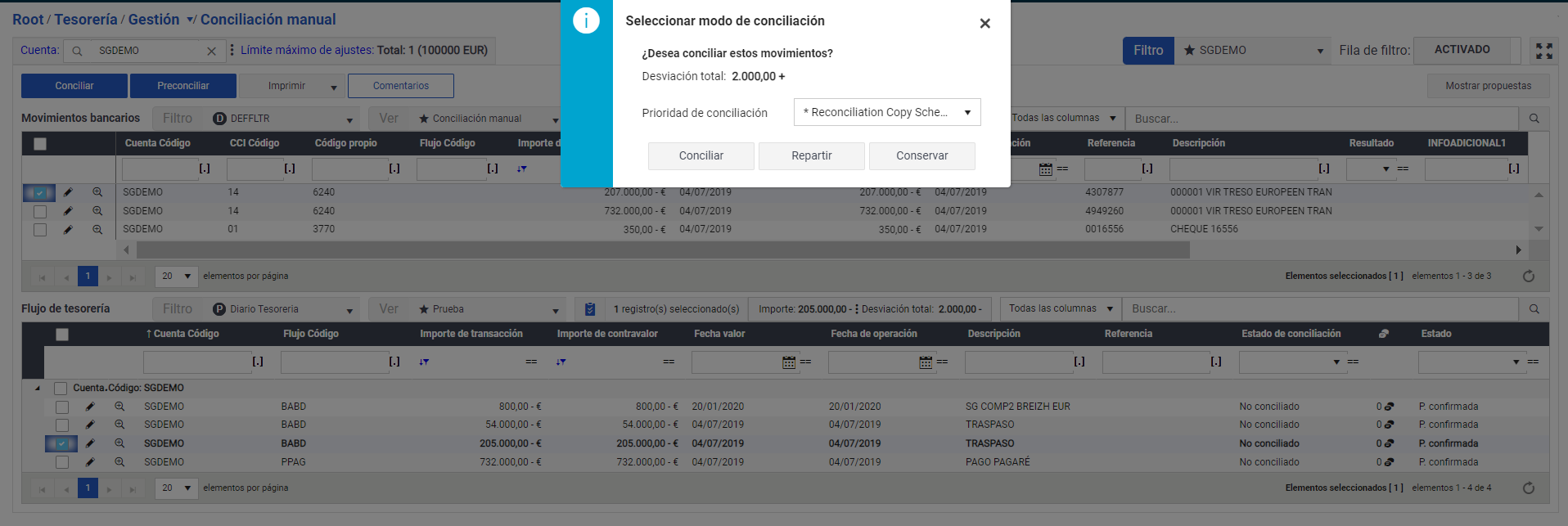Clear the SGDEMO account field with the X icon
Screen dimensions: 1568x526
click(211, 51)
